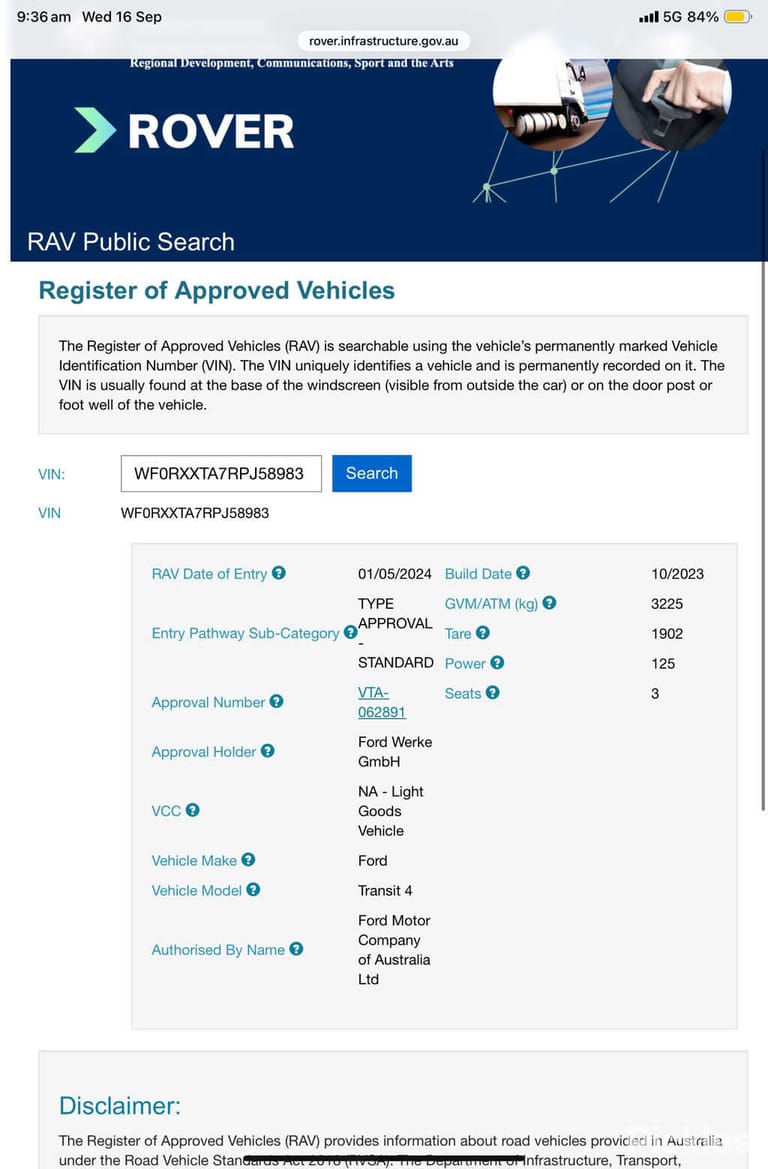Click the NA - Light Goods Vehicle value
The image size is (768, 1169).
(x=391, y=811)
